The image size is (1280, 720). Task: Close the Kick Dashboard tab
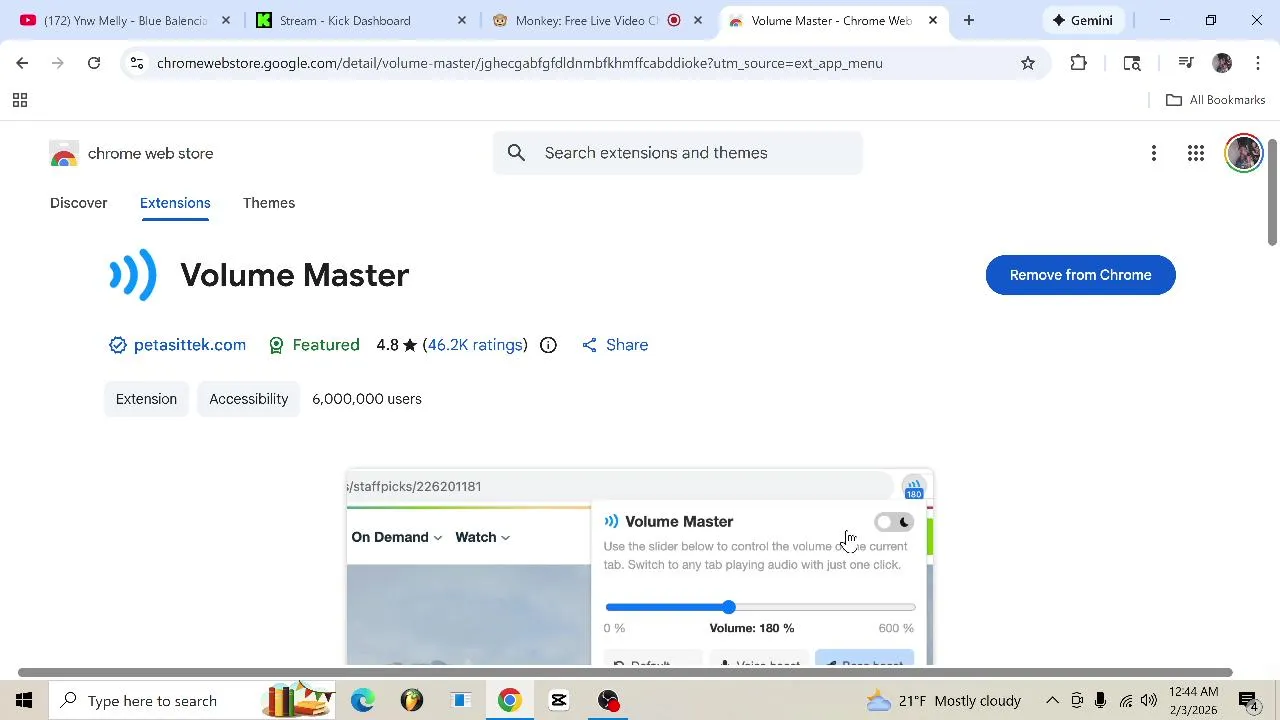pyautogui.click(x=462, y=20)
